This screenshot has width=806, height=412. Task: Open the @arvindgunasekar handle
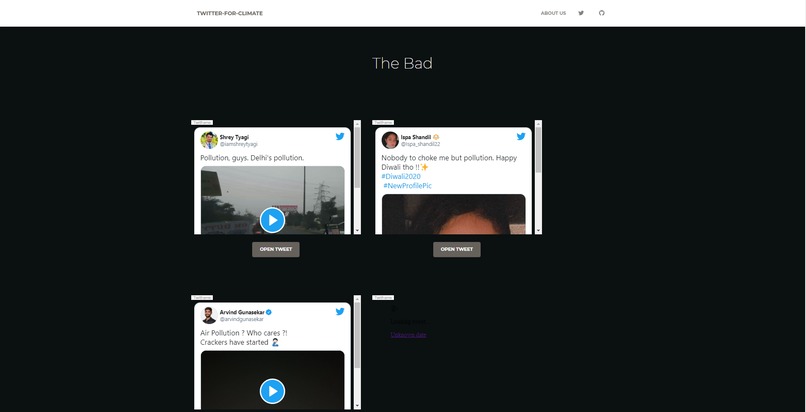[x=242, y=320]
